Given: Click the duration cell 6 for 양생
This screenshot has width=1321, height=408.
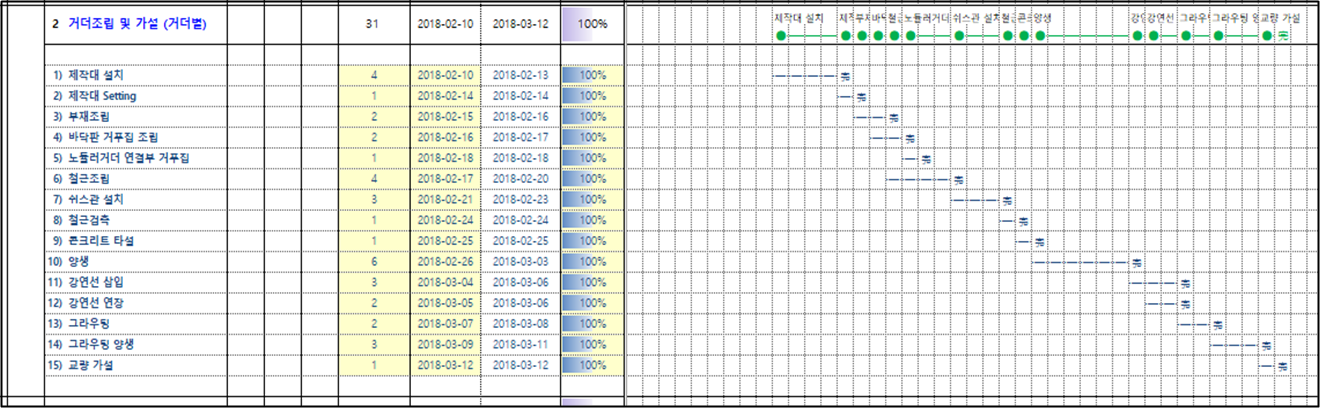Looking at the screenshot, I should point(373,262).
